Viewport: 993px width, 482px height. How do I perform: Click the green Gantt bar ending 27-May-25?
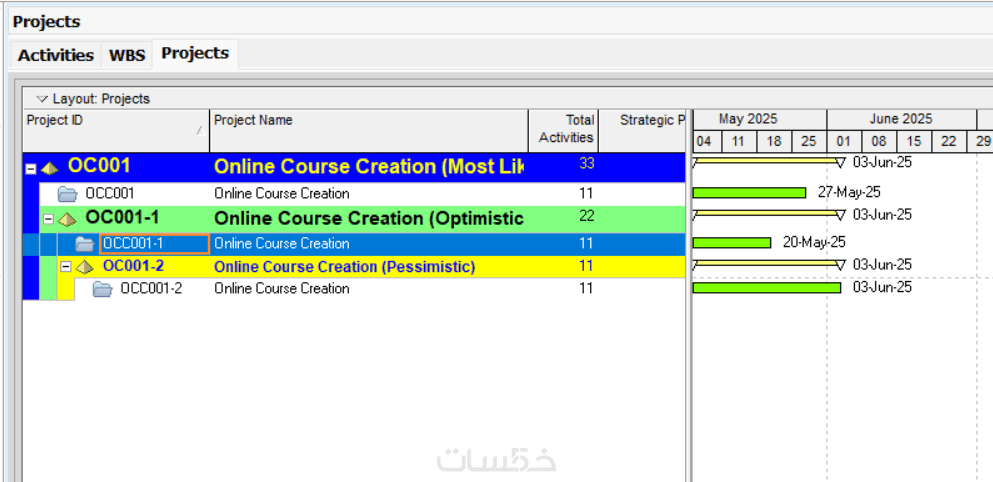point(749,193)
